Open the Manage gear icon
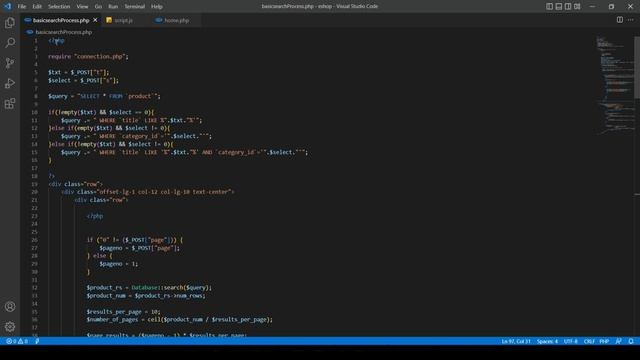 coord(10,327)
